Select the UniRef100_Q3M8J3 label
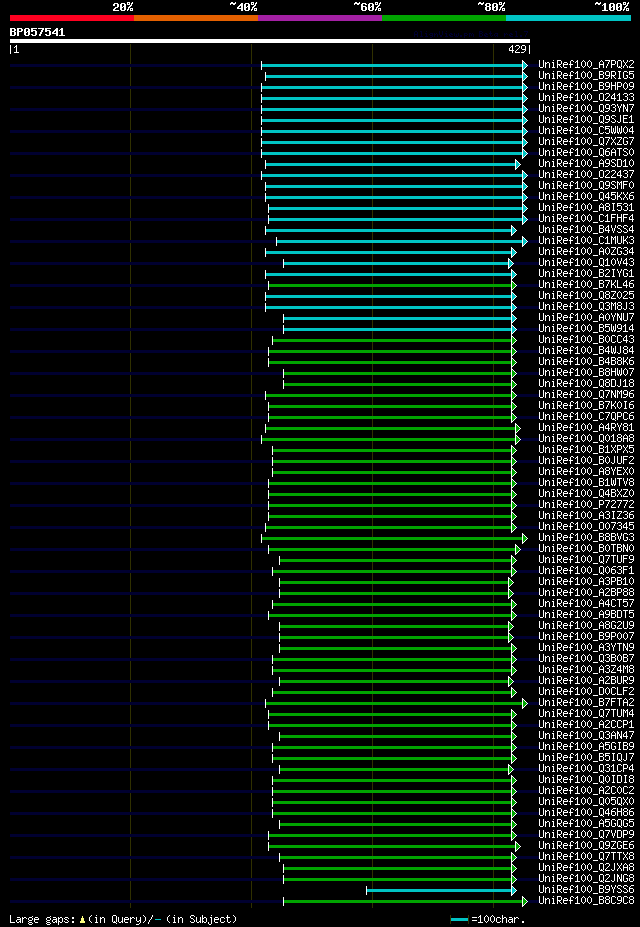Image resolution: width=640 pixels, height=927 pixels. coord(586,307)
